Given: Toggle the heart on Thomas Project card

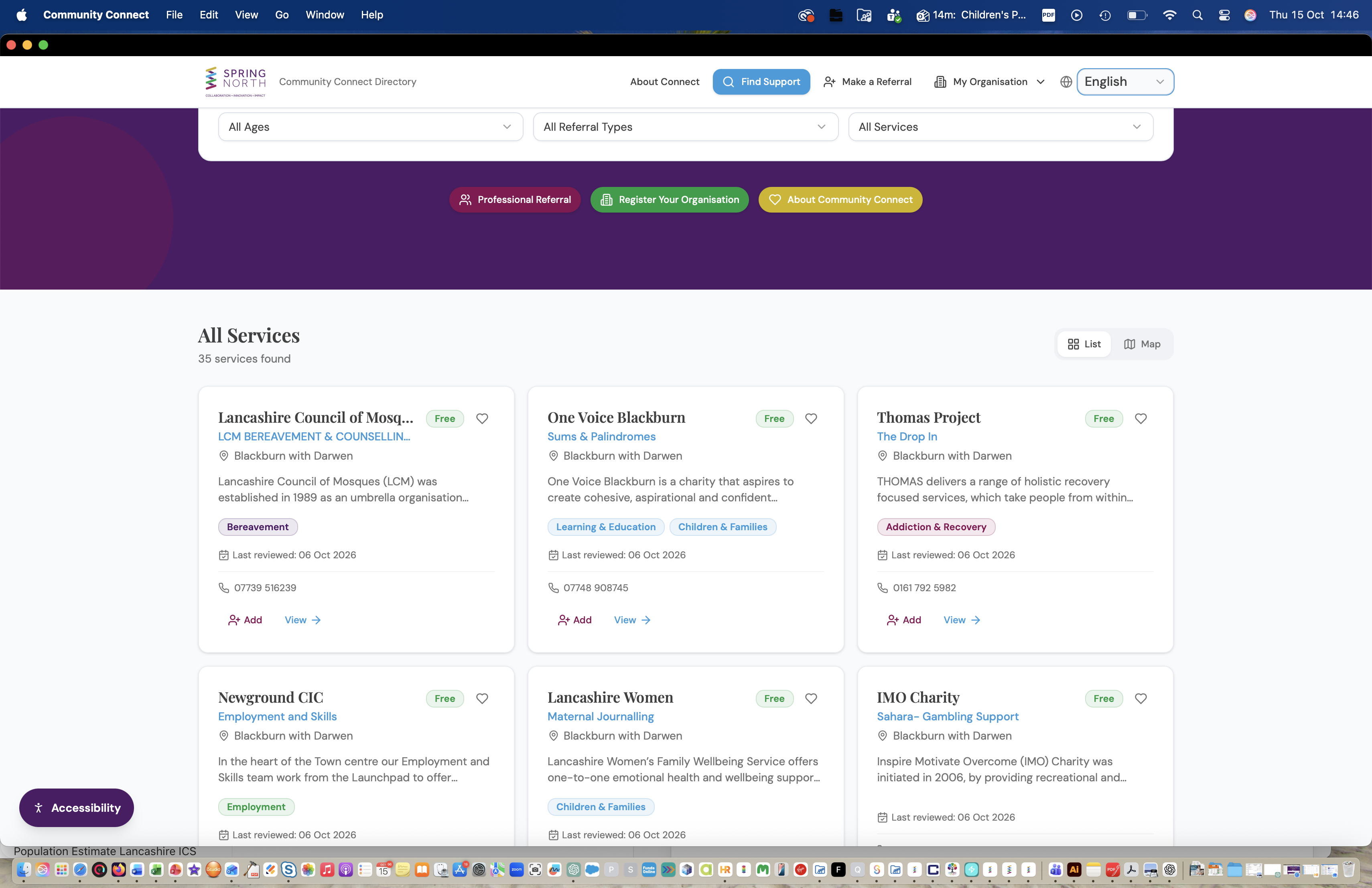Looking at the screenshot, I should (1141, 418).
